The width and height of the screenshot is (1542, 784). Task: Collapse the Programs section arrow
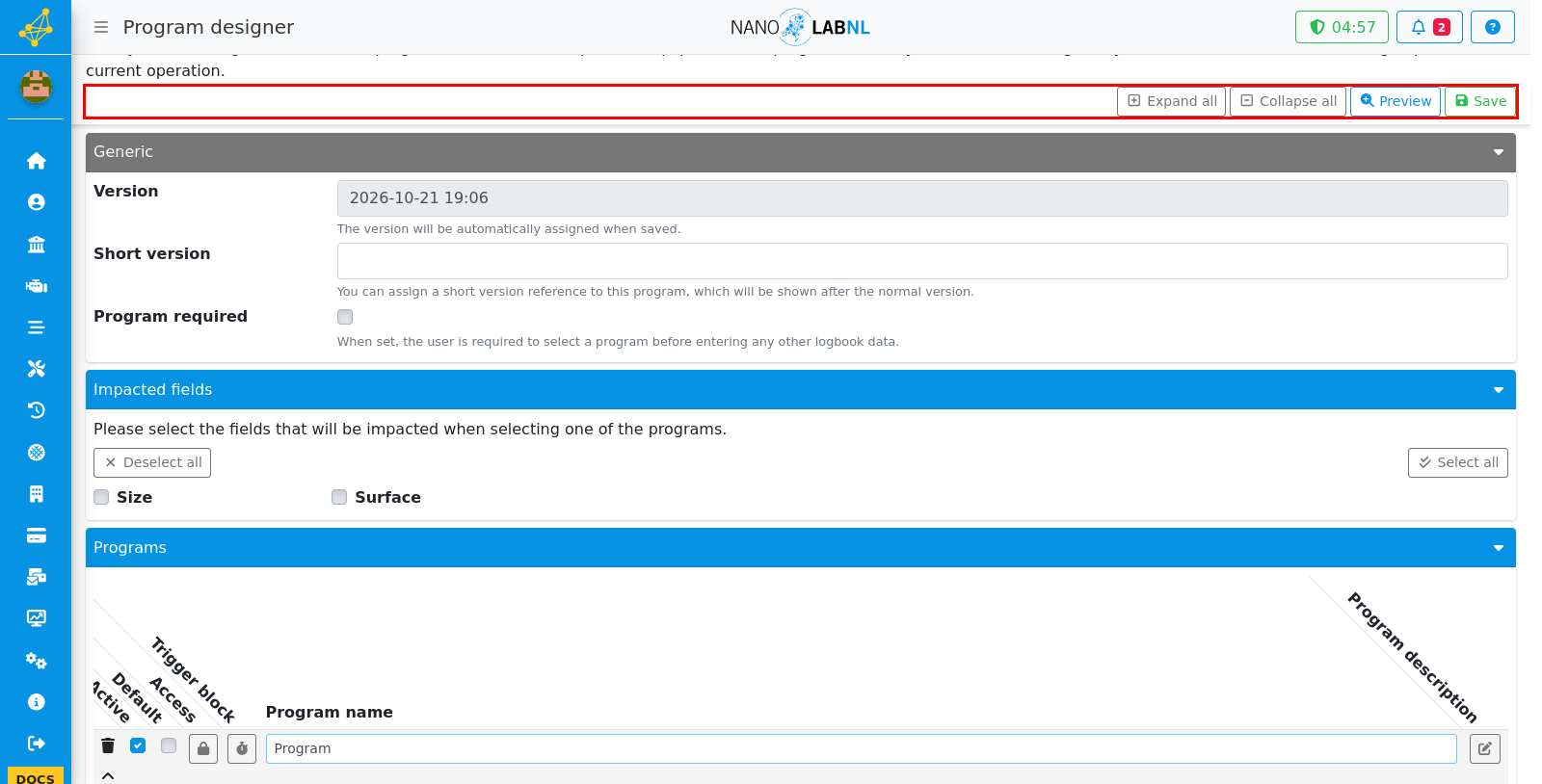(1499, 548)
